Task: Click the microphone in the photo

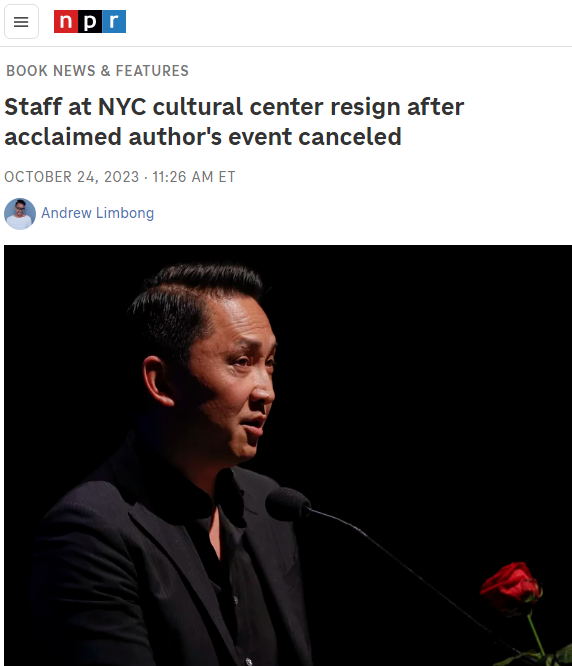Action: (x=288, y=504)
